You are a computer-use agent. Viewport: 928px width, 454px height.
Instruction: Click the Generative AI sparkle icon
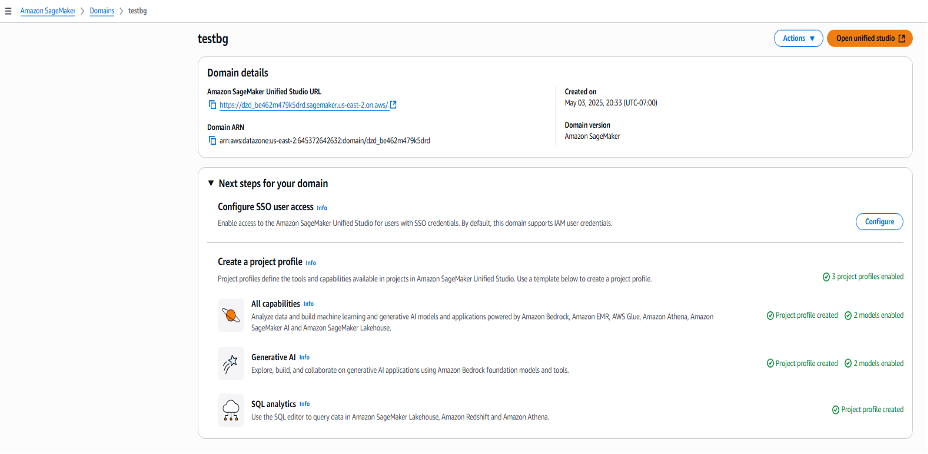231,363
